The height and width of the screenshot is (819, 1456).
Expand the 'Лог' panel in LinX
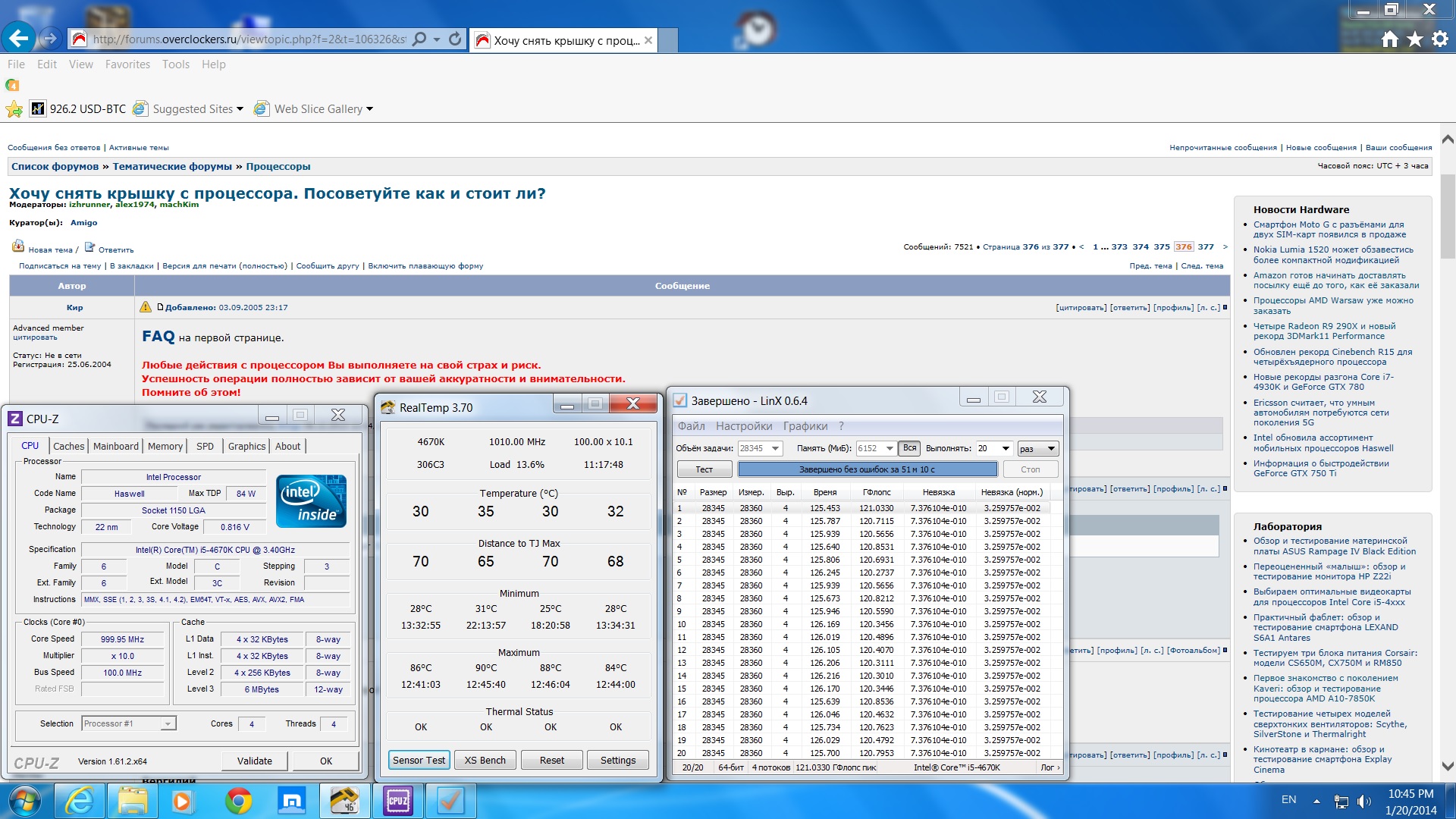click(1050, 767)
